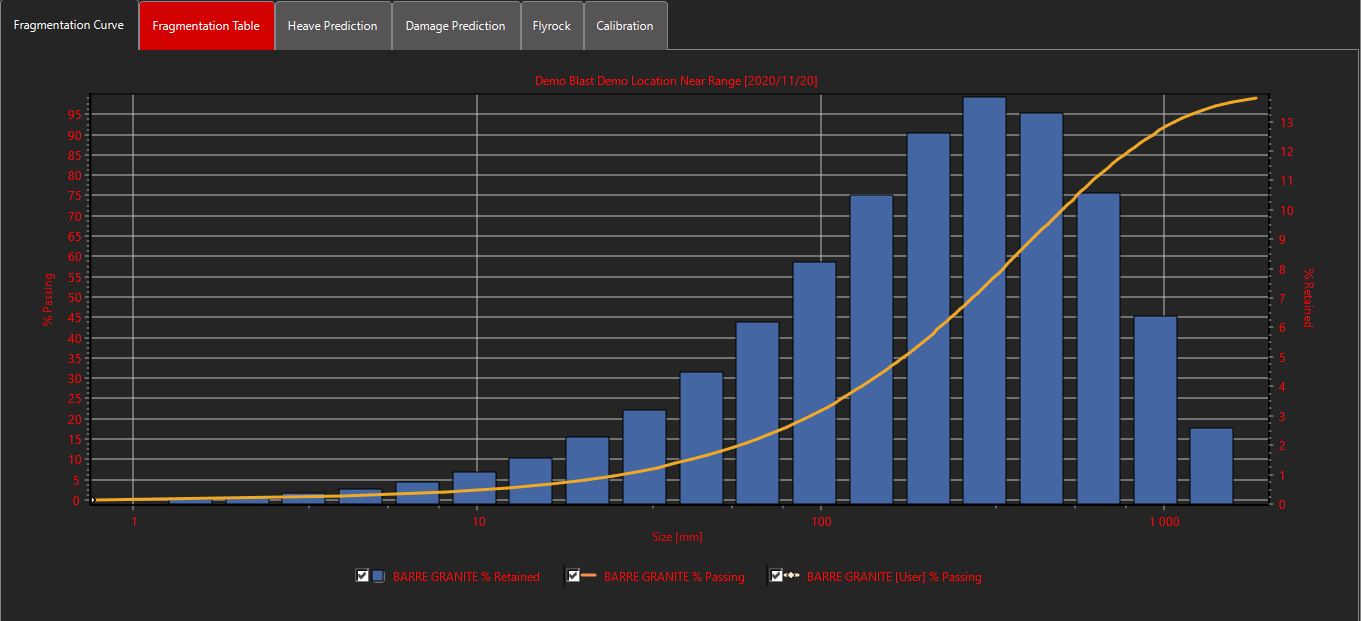Viewport: 1361px width, 621px height.
Task: Click the Size [mm] axis title
Action: 677,537
